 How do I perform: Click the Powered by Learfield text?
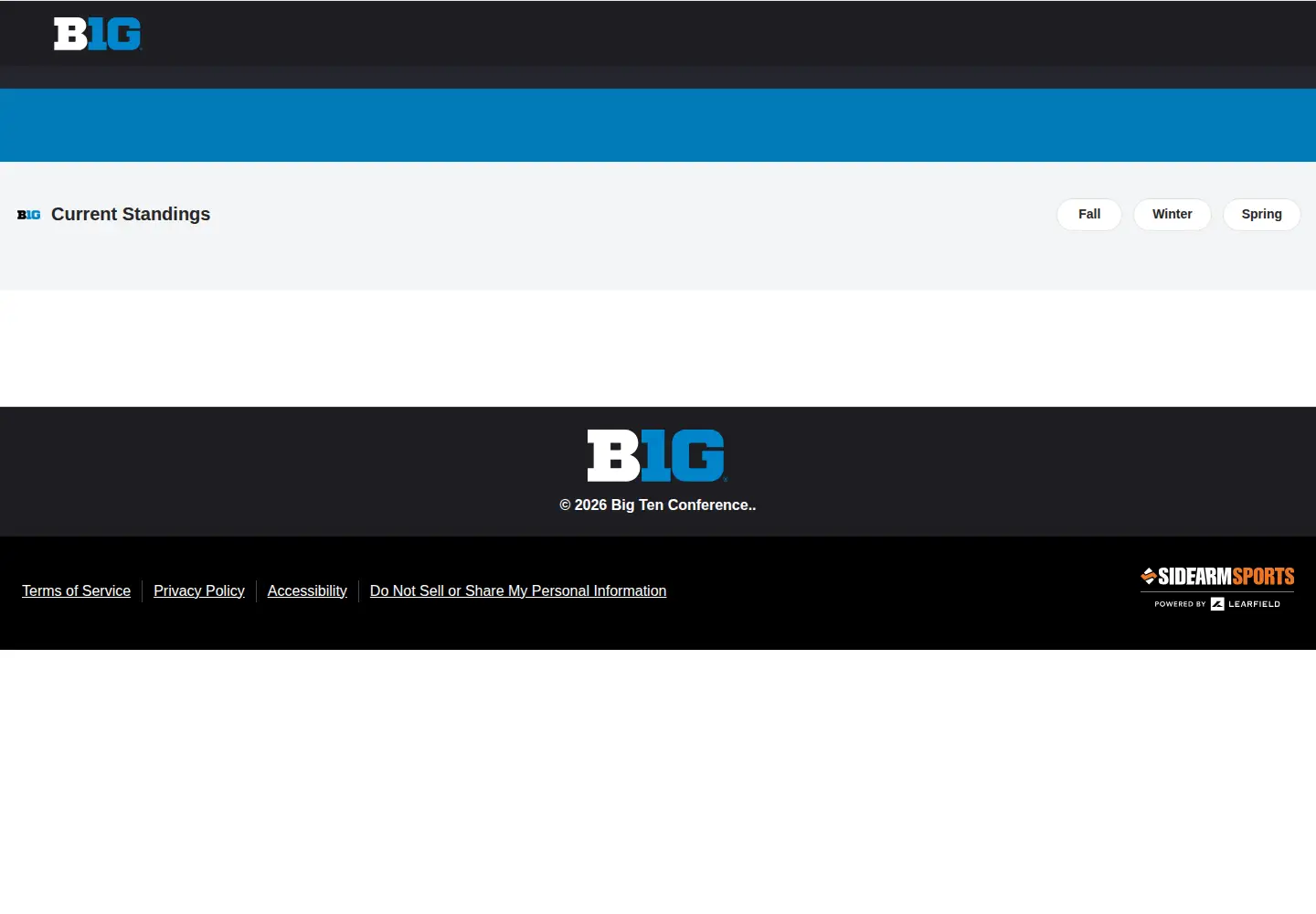click(x=1217, y=604)
